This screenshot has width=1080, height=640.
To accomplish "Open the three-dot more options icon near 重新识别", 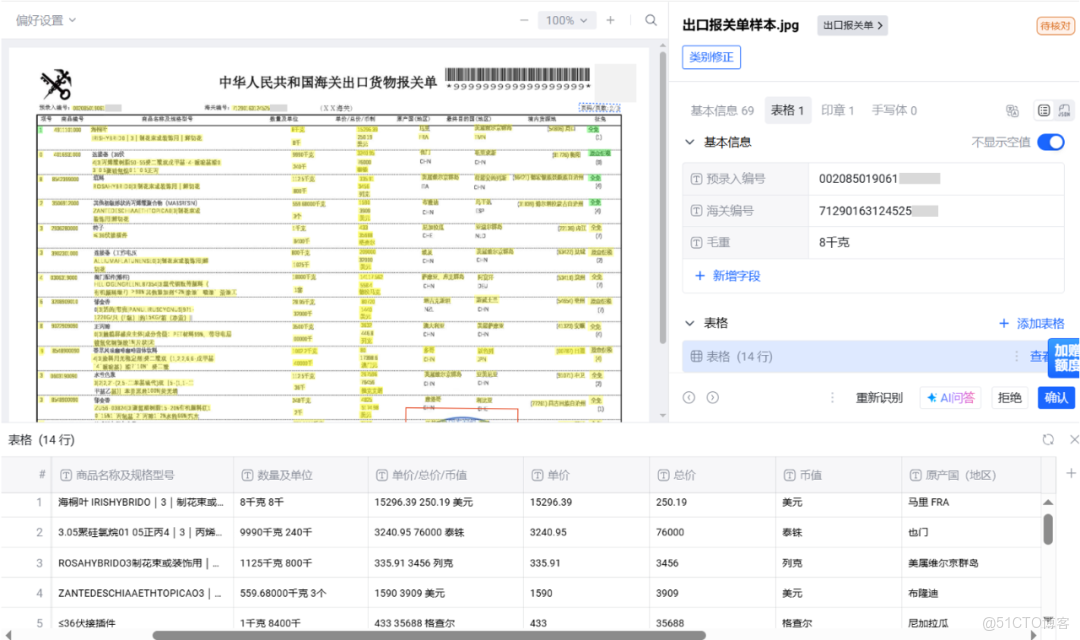I will pos(833,397).
